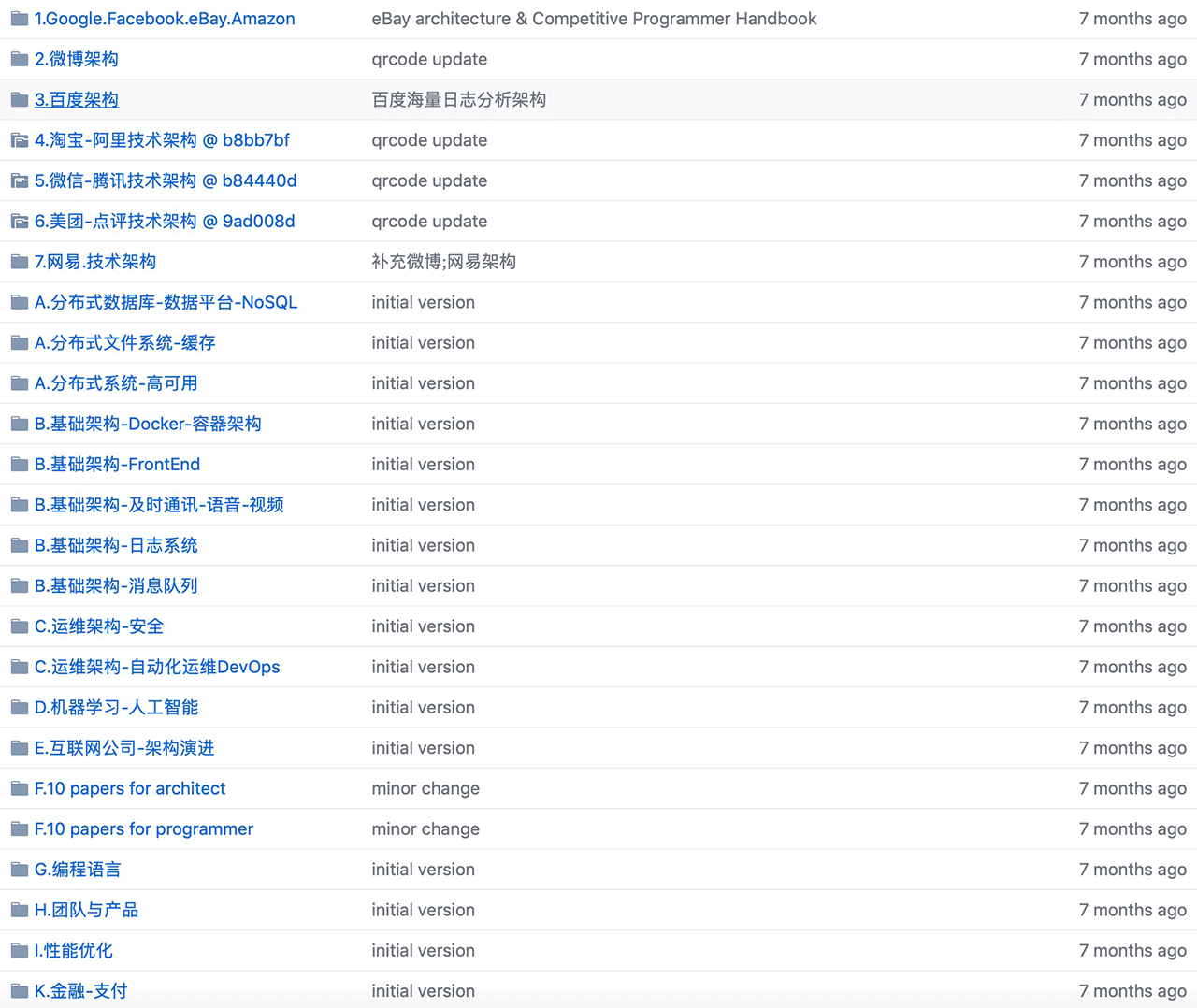
Task: Click submodule icon beside 6.美团-点评技术架构
Action: click(19, 222)
